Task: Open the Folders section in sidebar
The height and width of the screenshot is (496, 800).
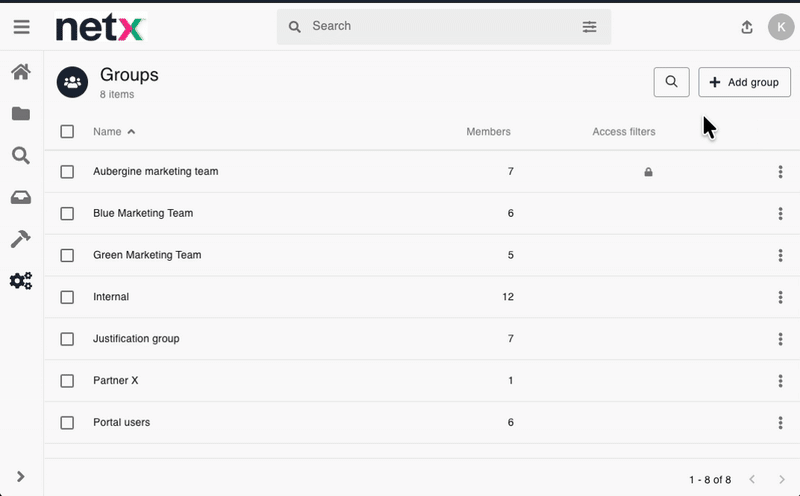Action: (x=21, y=114)
